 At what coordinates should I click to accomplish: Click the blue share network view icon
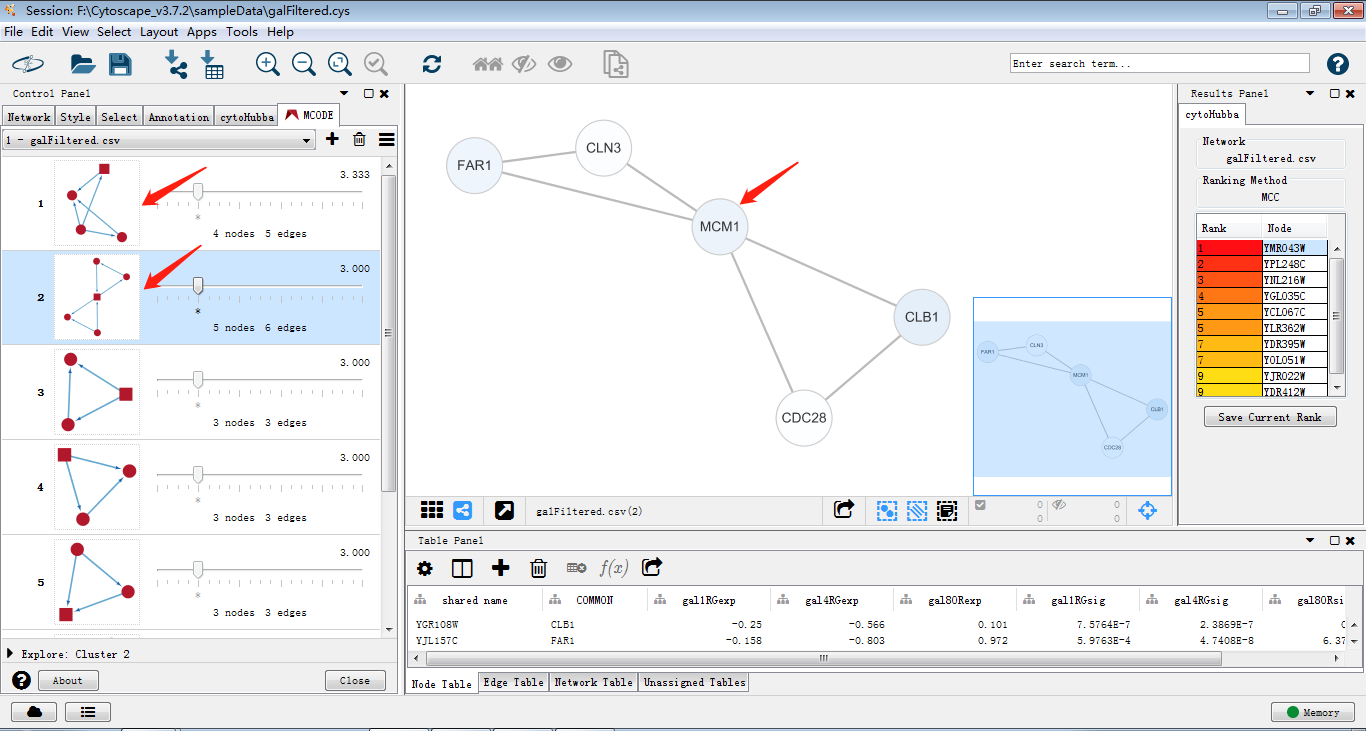(x=463, y=510)
